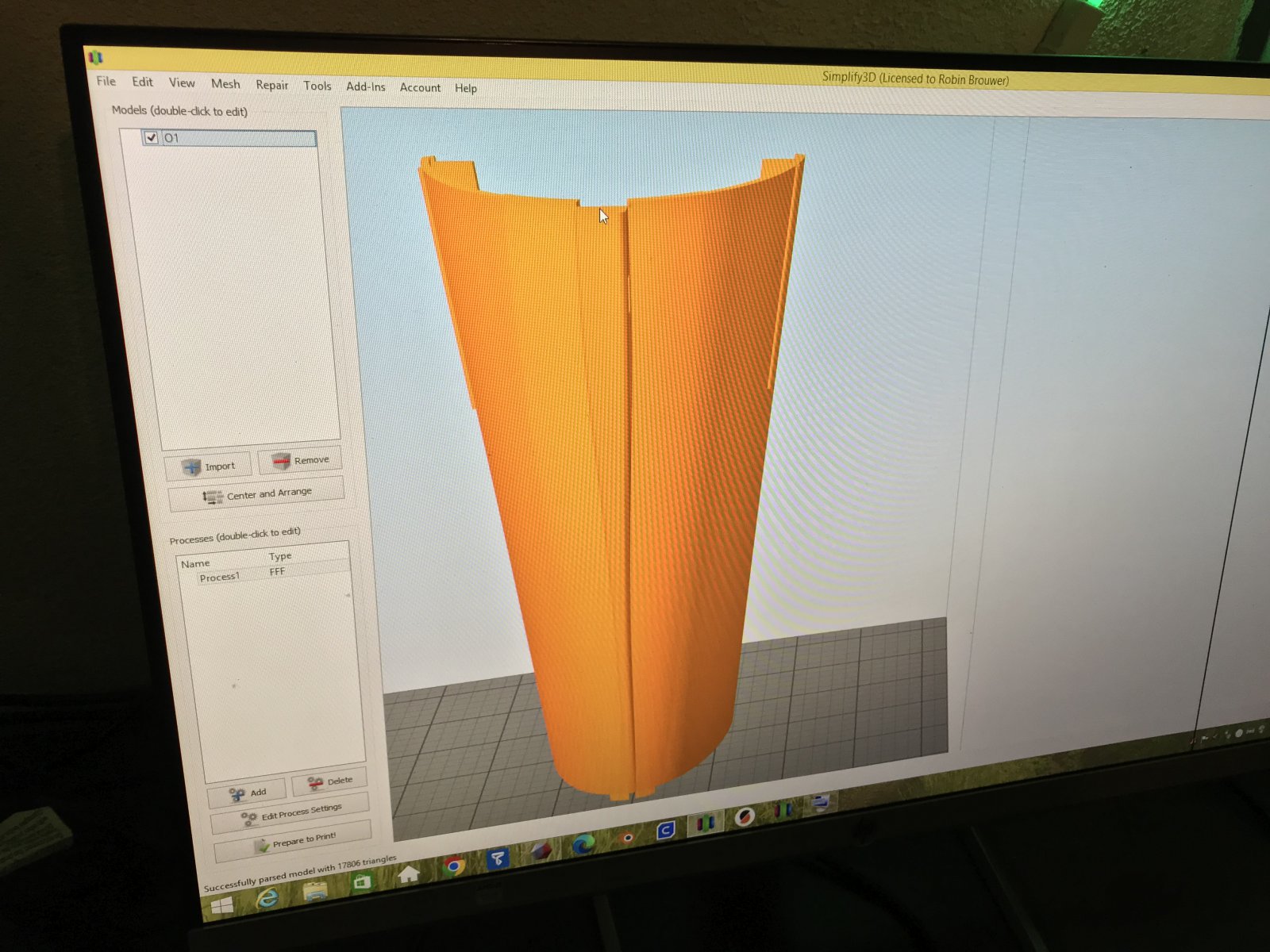The height and width of the screenshot is (952, 1270).
Task: Delete the selected process
Action: 329,782
